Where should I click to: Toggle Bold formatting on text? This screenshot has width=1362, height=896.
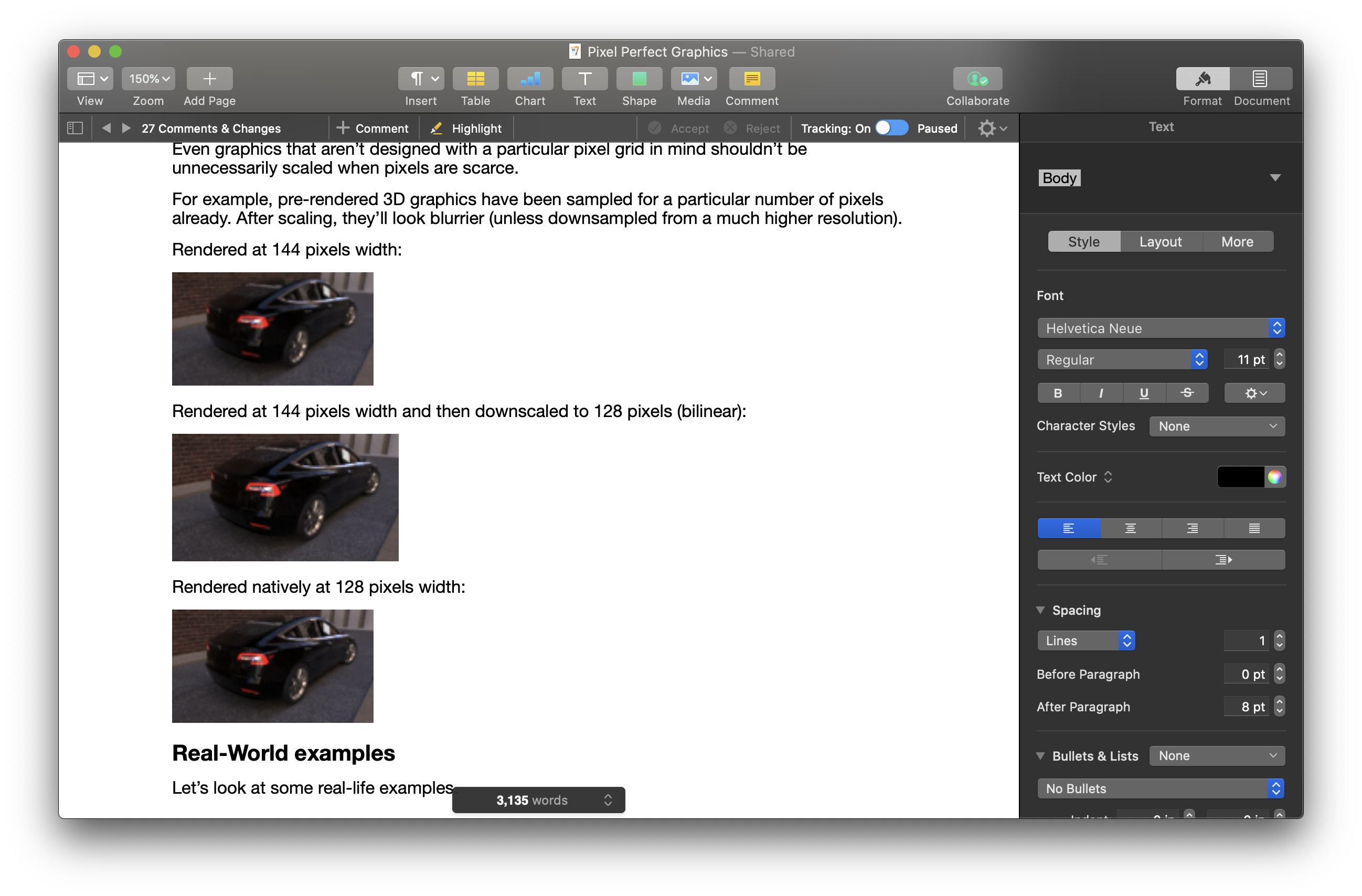pyautogui.click(x=1057, y=393)
